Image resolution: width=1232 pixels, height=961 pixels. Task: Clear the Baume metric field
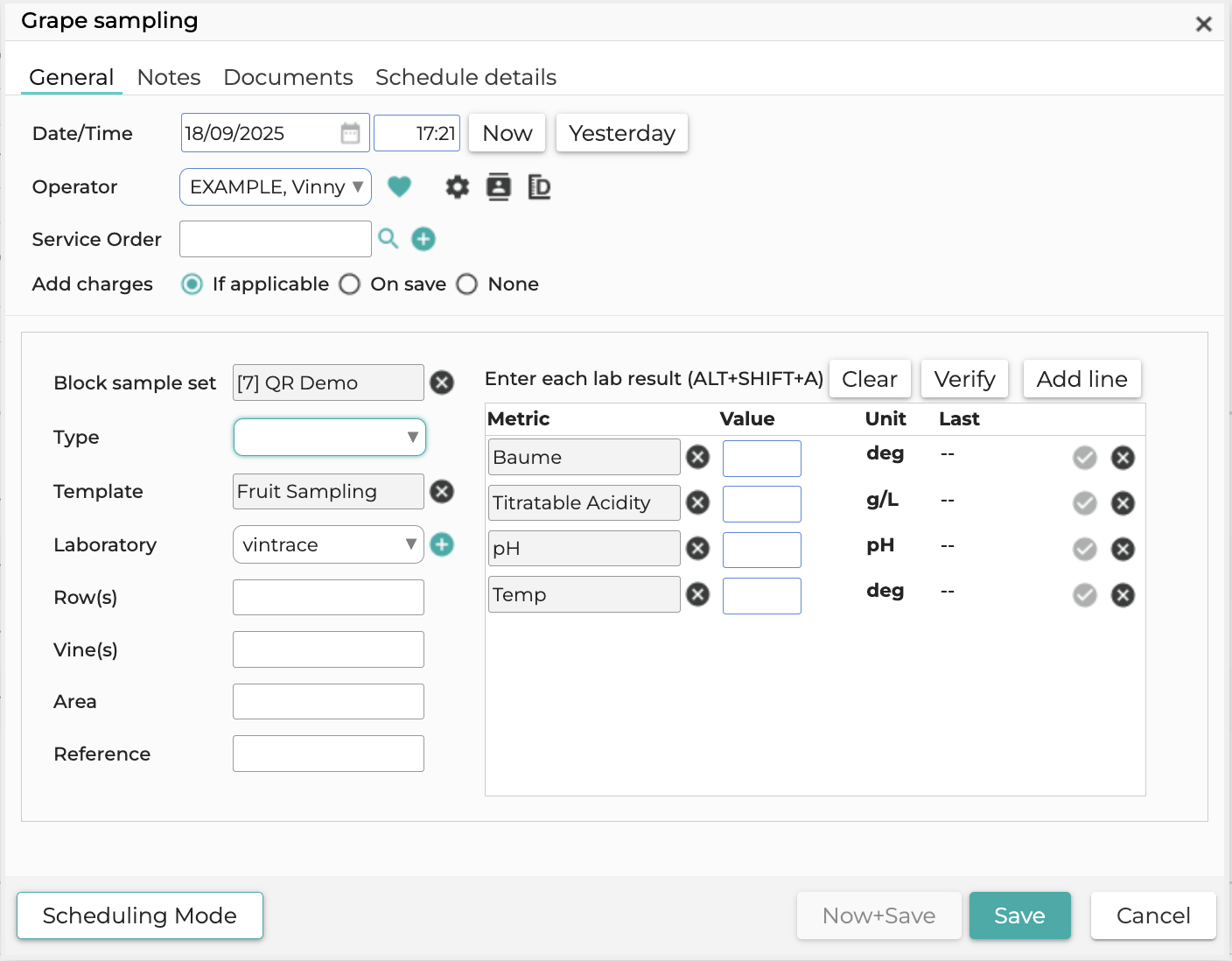[x=697, y=457]
